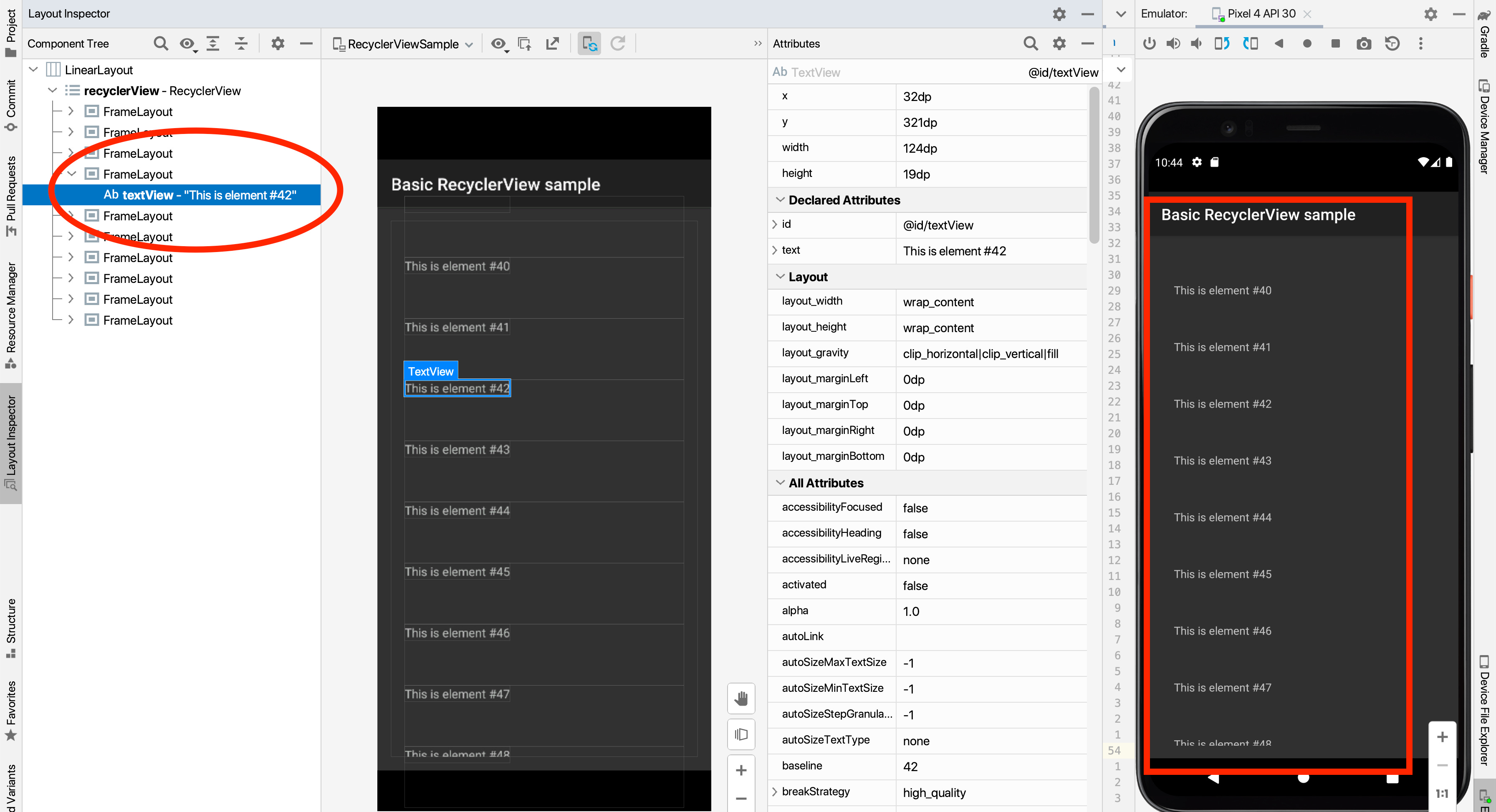Collapse Declared Attributes section
The image size is (1496, 812).
click(x=781, y=200)
